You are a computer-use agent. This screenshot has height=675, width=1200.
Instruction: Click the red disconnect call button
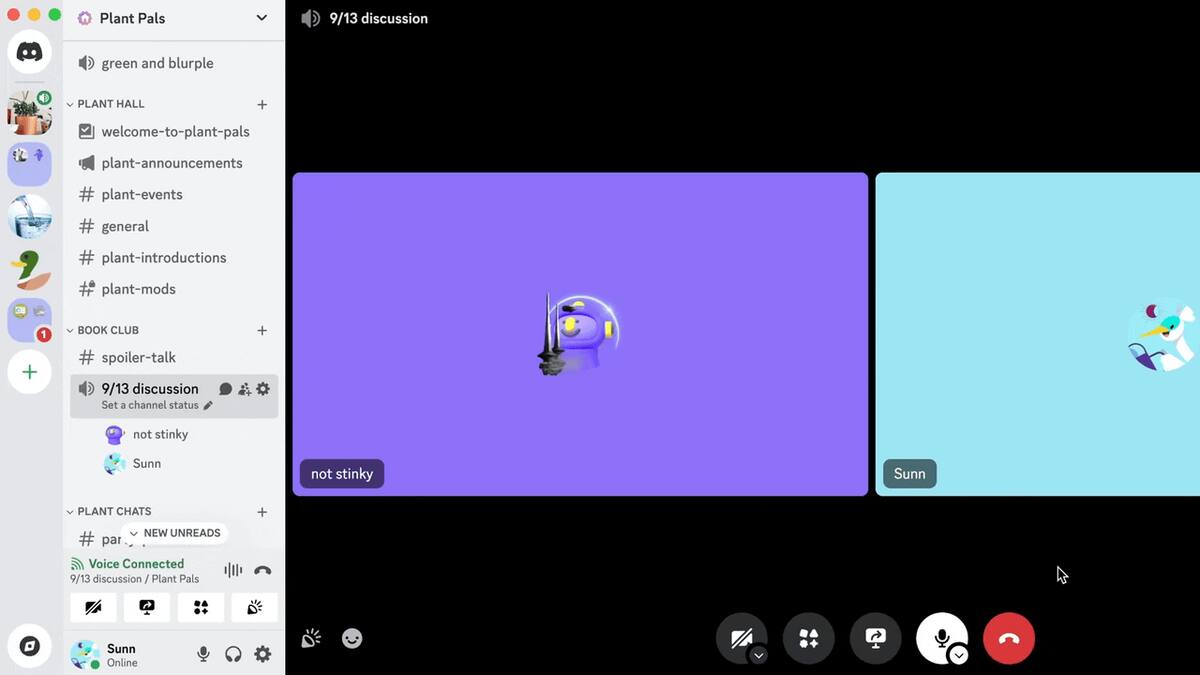[x=1008, y=638]
